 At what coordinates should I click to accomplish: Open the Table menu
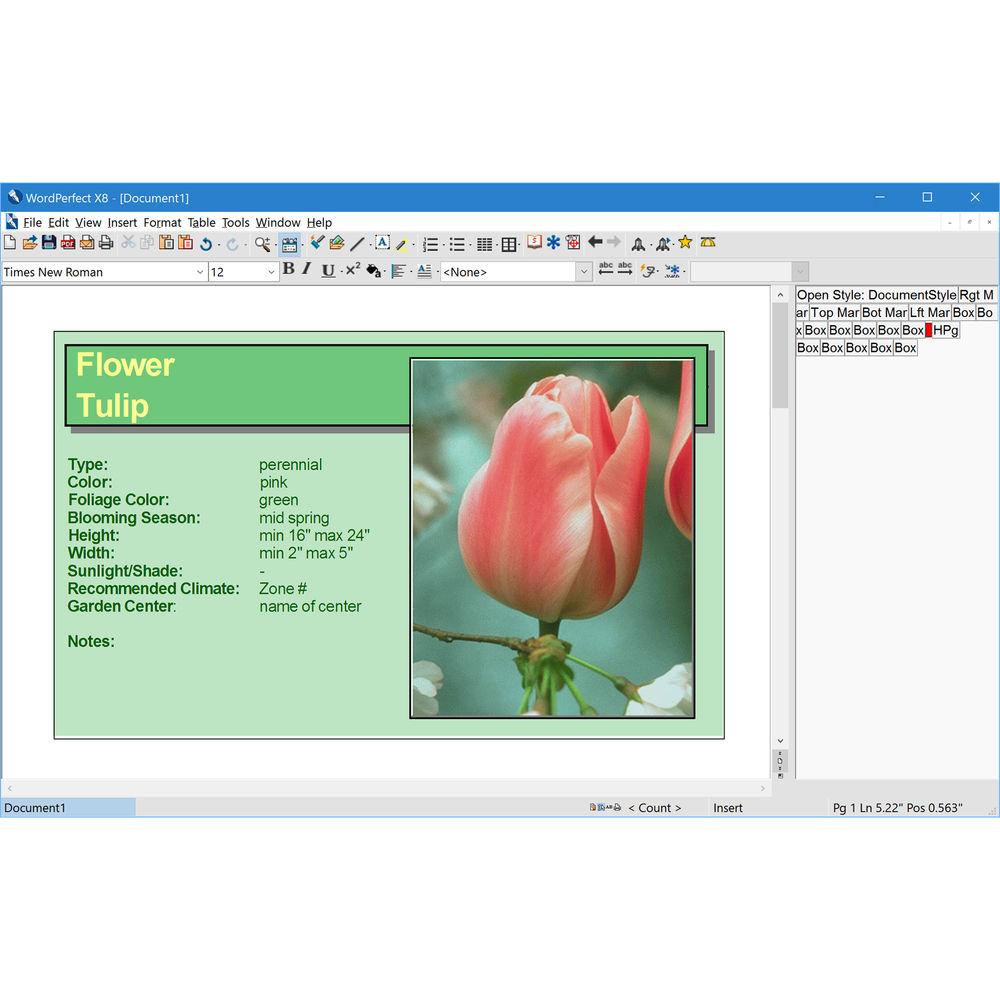pyautogui.click(x=201, y=223)
